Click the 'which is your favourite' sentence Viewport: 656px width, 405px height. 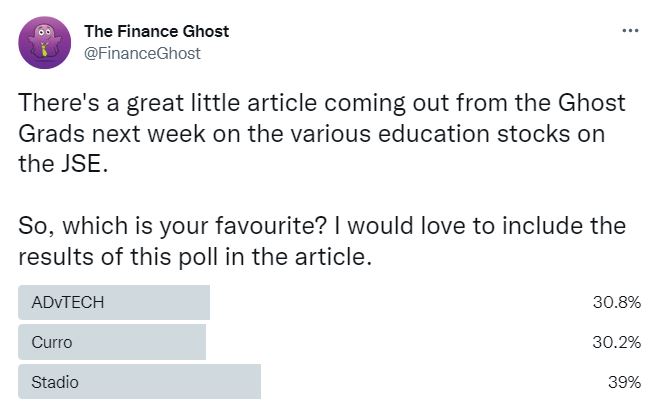tap(172, 226)
